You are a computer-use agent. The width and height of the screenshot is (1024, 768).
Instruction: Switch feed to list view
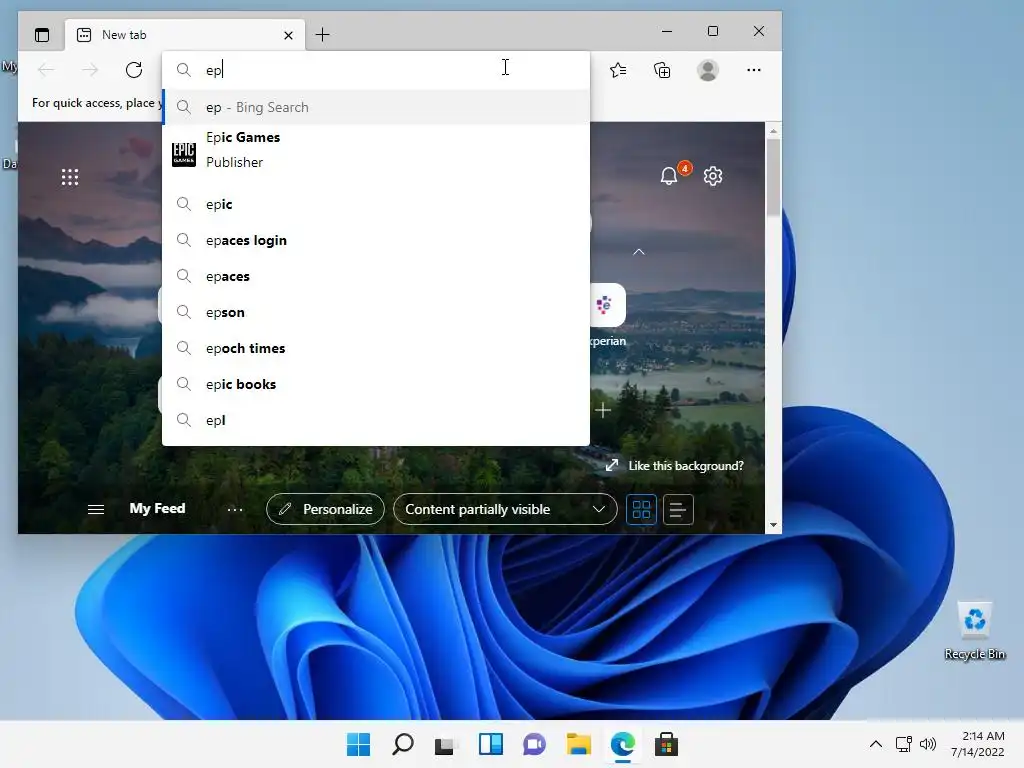[x=678, y=509]
